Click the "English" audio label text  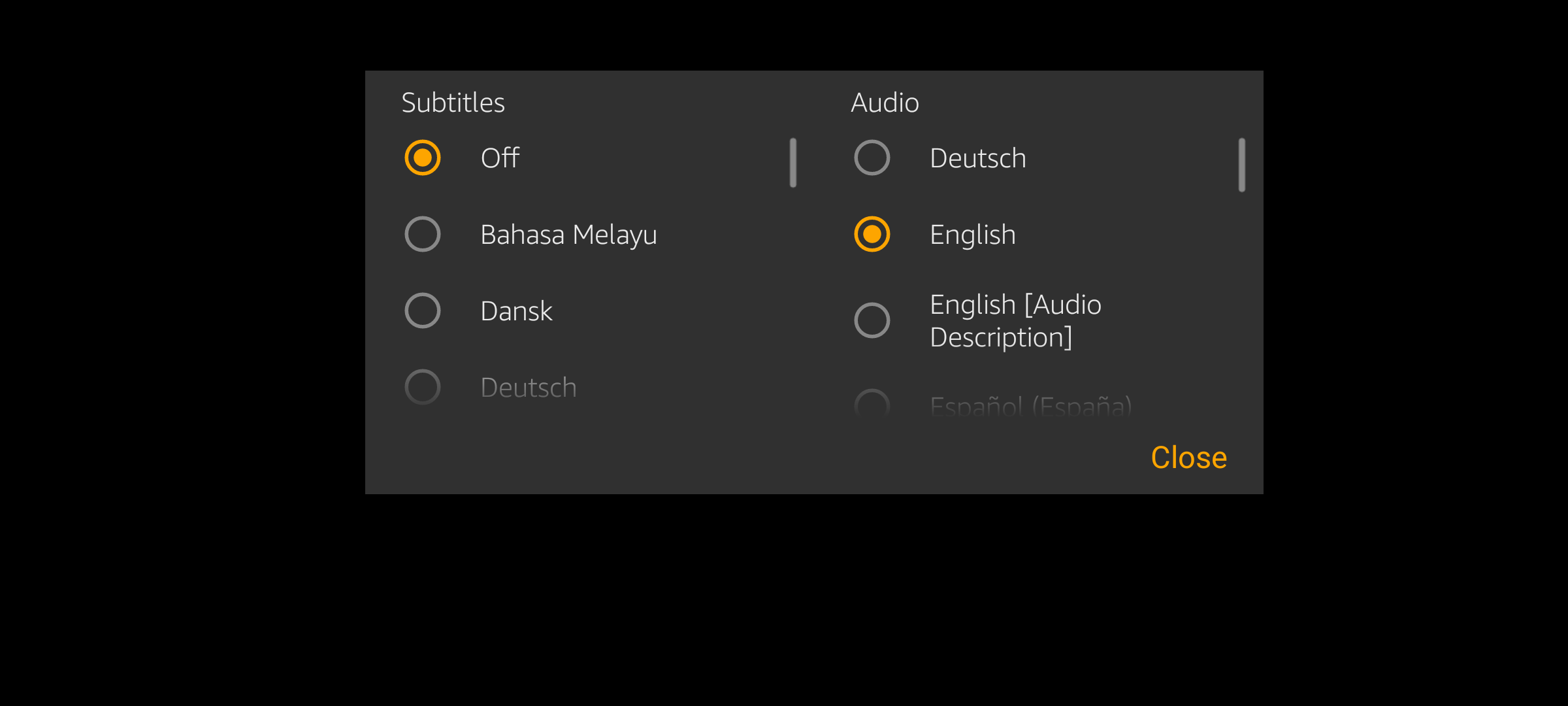pos(972,235)
